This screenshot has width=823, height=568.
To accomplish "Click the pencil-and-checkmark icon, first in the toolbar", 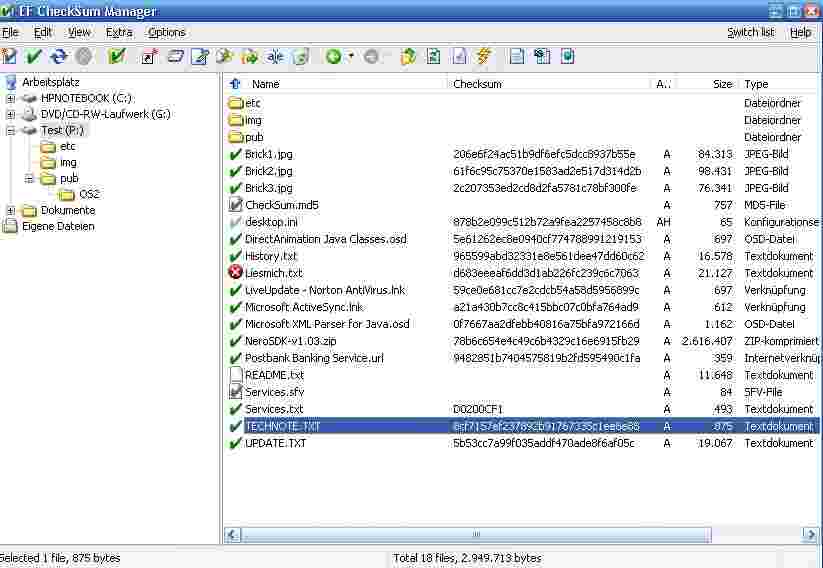I will click(x=9, y=56).
